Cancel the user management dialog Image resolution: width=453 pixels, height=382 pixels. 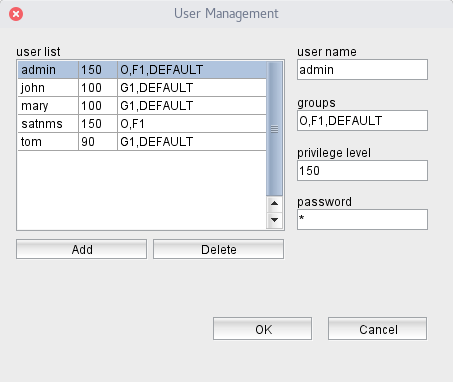click(x=377, y=329)
